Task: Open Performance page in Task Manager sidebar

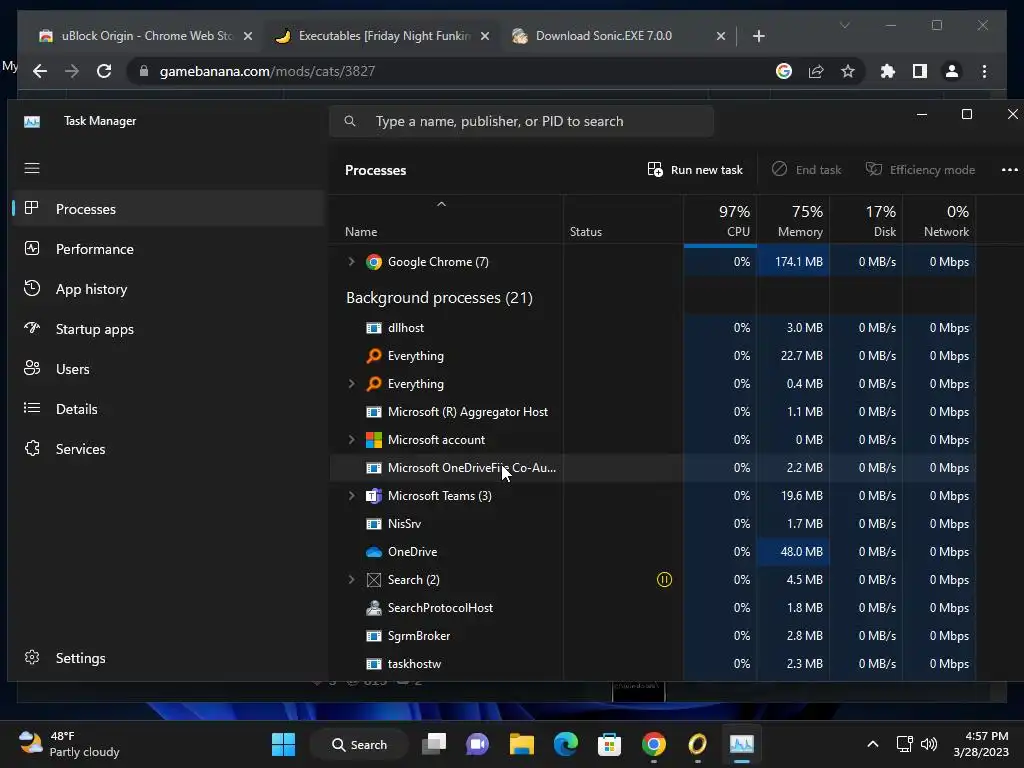Action: click(168, 249)
